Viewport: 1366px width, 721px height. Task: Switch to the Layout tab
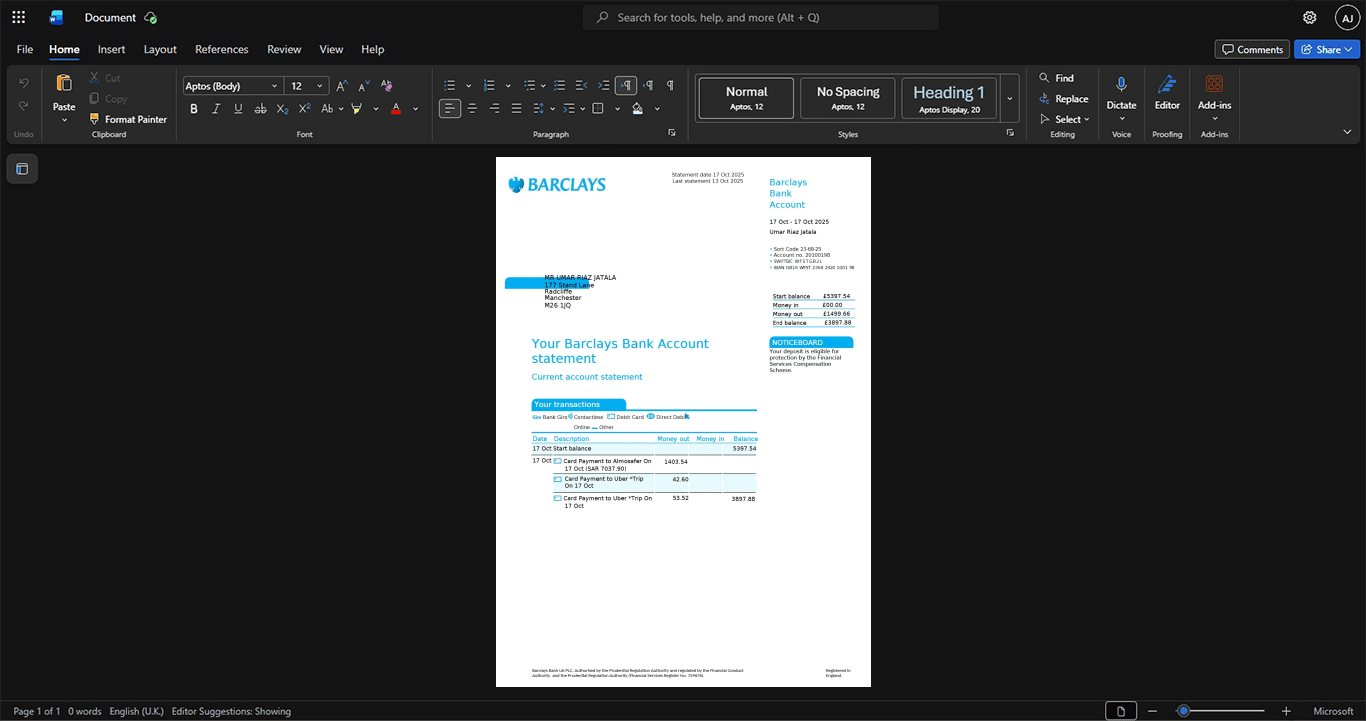pyautogui.click(x=160, y=49)
